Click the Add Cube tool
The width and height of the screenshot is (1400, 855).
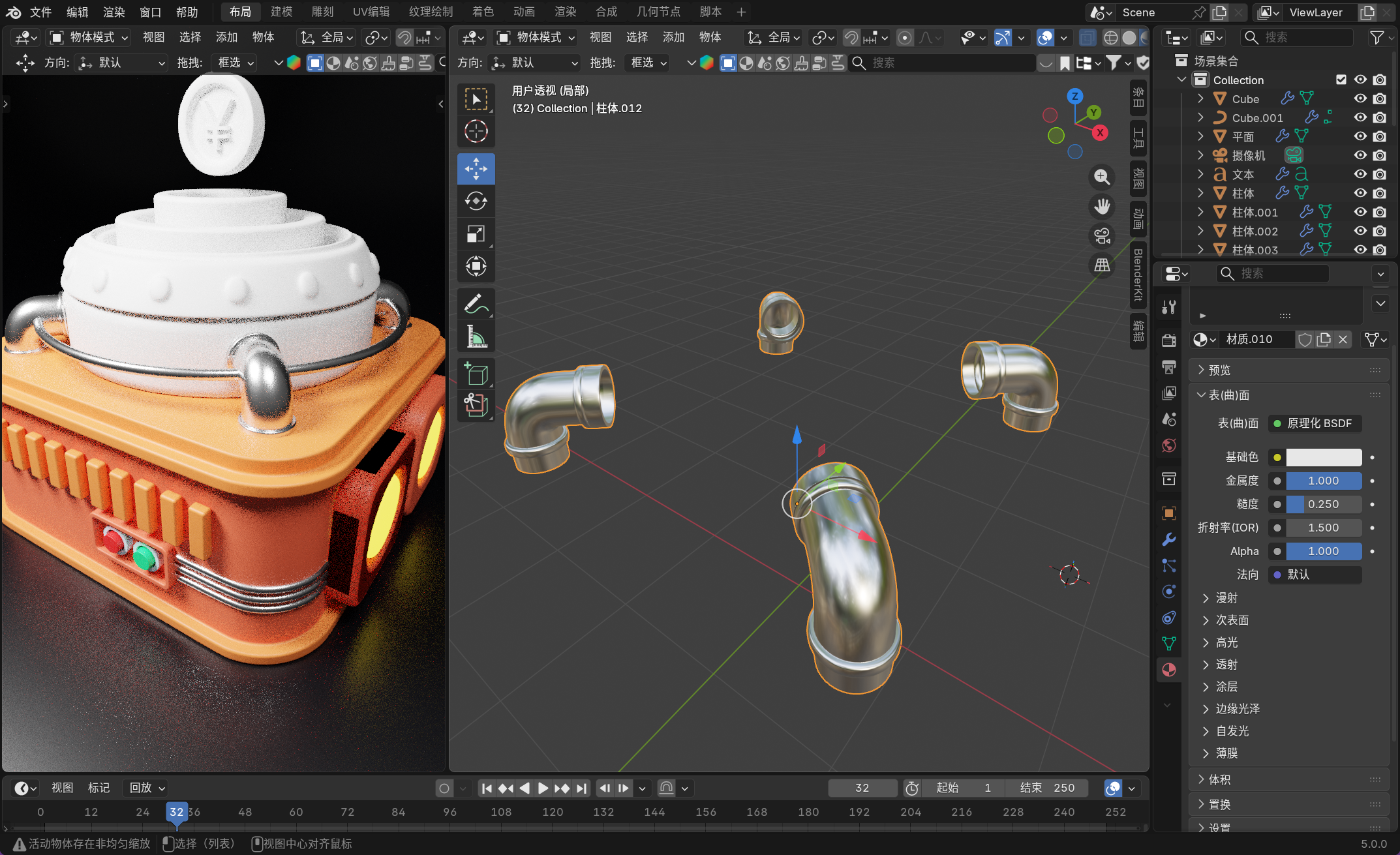coord(476,374)
